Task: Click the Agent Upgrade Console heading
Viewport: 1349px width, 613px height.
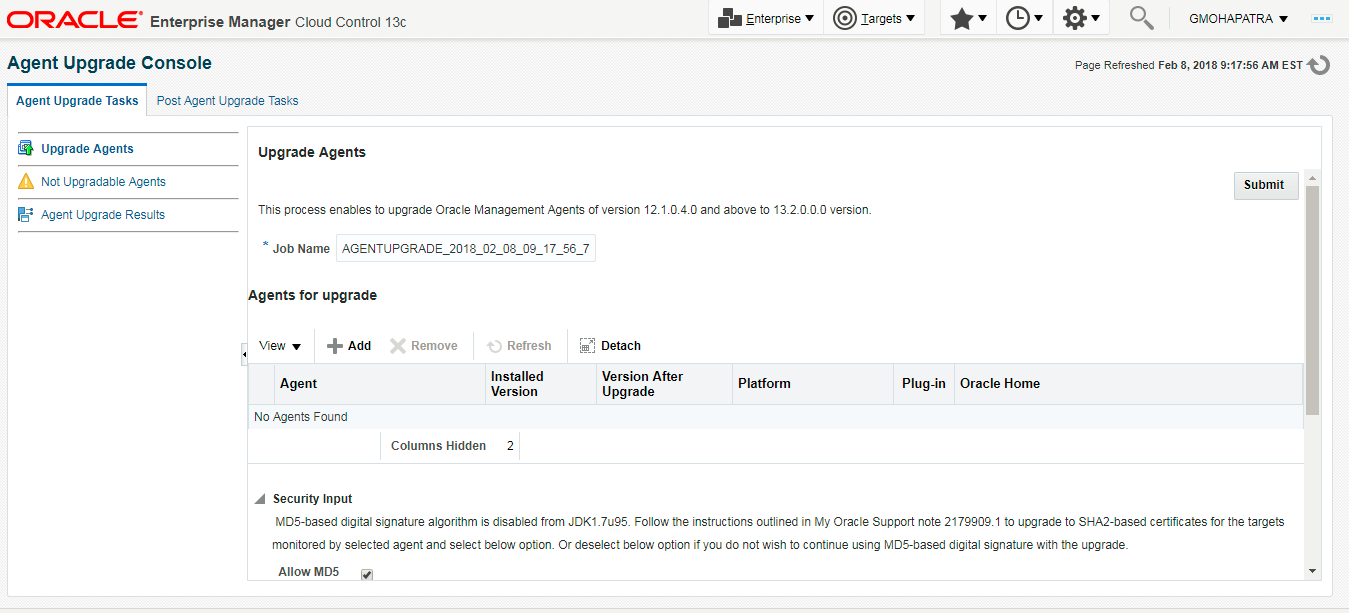Action: coord(109,63)
